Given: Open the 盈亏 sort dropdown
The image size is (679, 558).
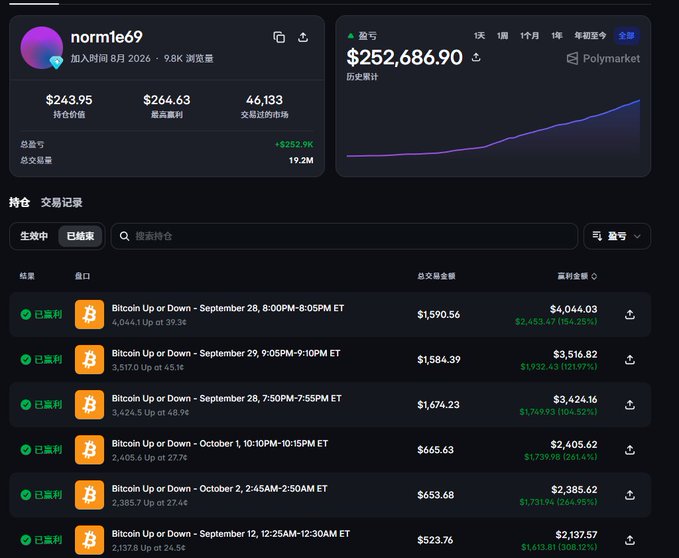Looking at the screenshot, I should (617, 236).
